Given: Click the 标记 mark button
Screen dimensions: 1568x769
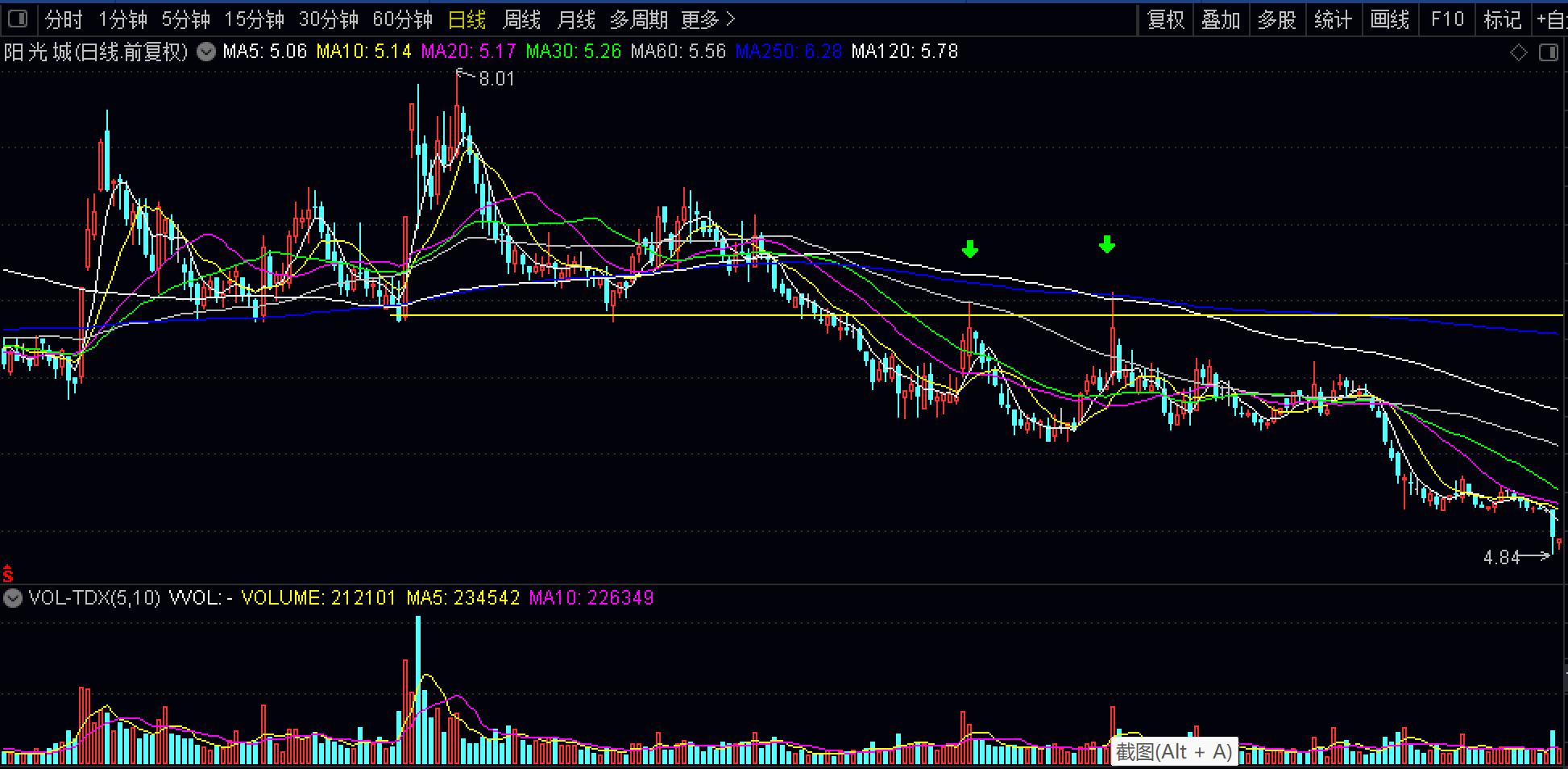Looking at the screenshot, I should (1503, 19).
